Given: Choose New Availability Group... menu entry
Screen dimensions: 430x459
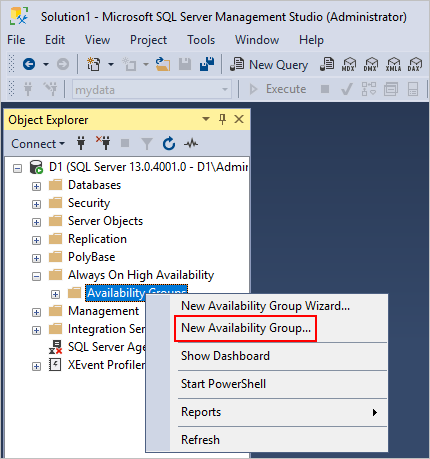Looking at the screenshot, I should [246, 328].
